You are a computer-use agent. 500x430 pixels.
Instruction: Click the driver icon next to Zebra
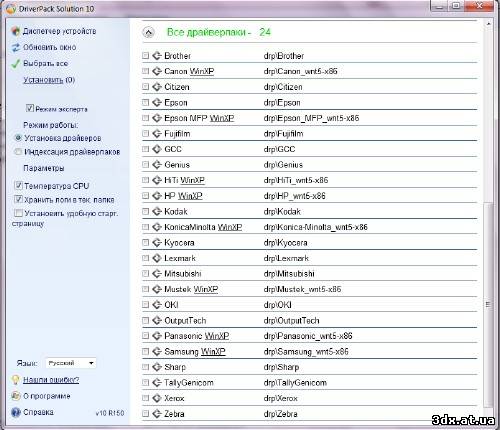point(157,414)
